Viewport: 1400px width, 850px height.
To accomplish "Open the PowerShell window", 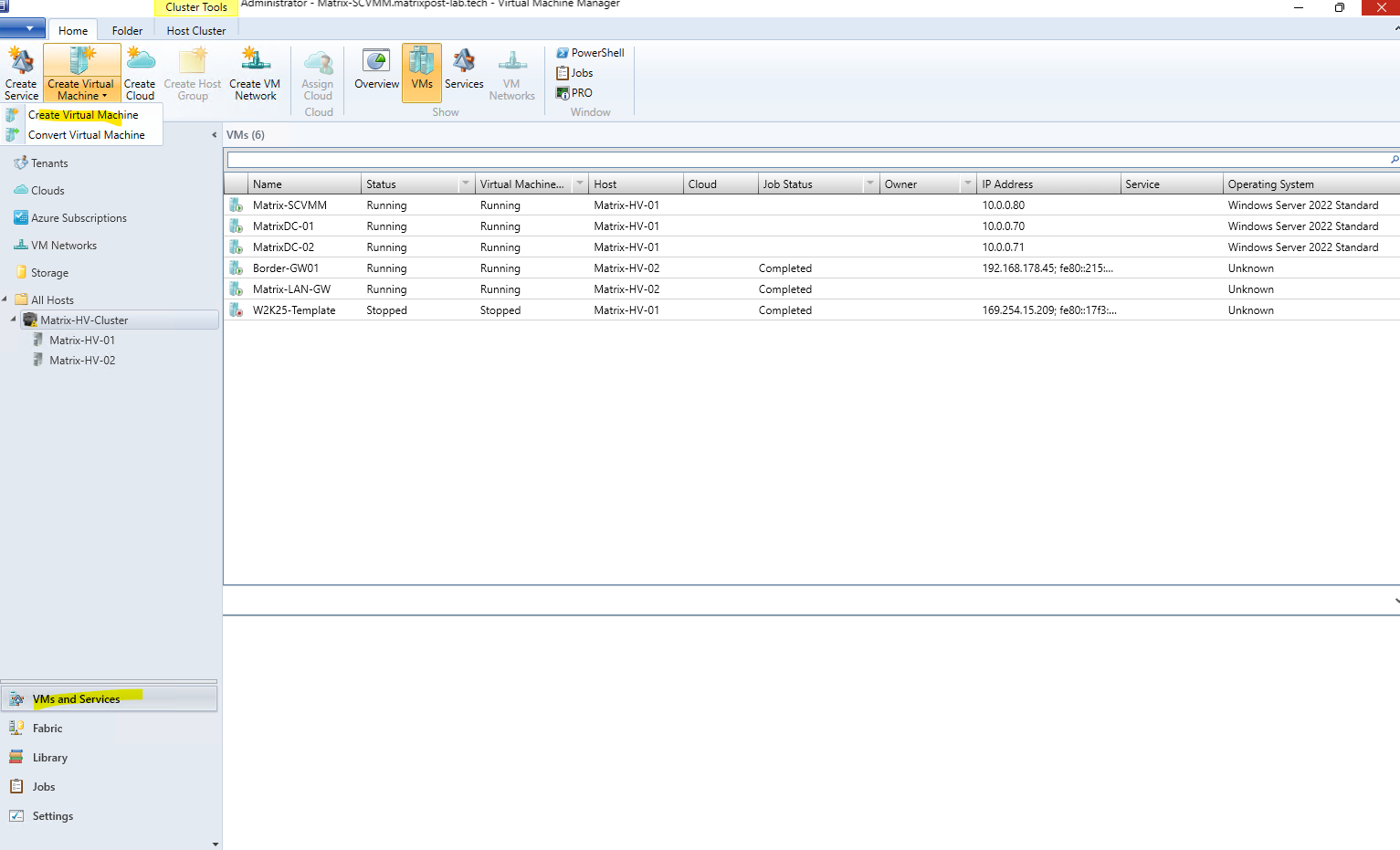I will pos(590,53).
